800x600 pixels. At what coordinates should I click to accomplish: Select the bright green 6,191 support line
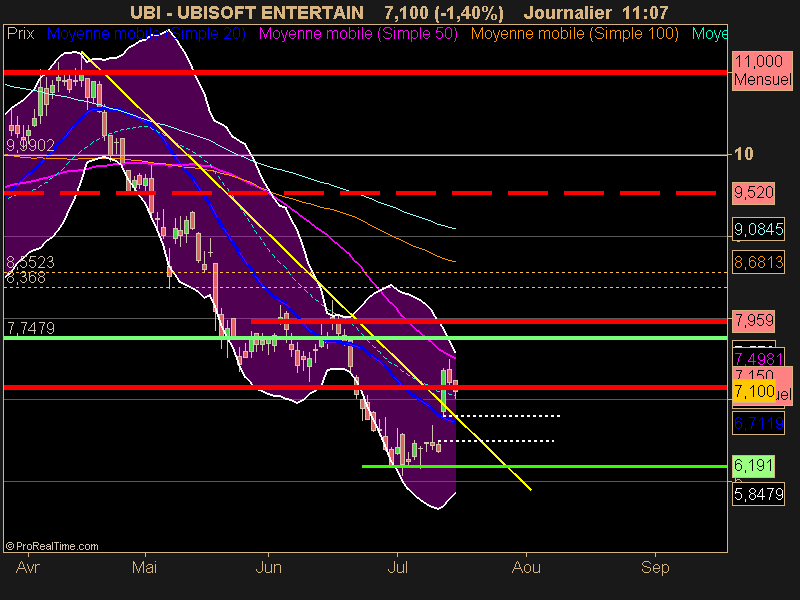544,466
